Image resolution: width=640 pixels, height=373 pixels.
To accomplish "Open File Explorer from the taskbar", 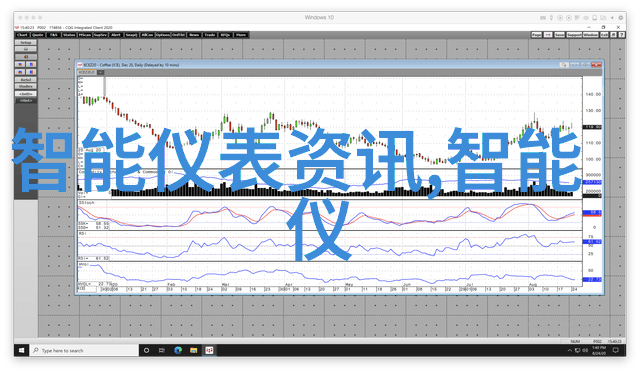I will coord(193,350).
